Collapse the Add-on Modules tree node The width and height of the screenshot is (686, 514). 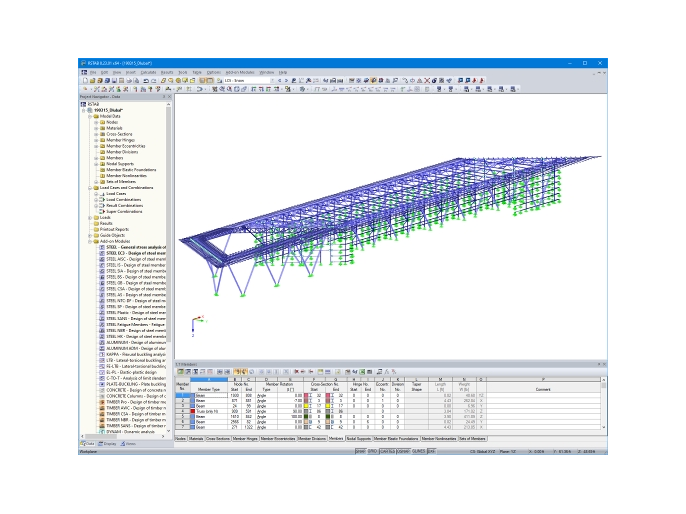[x=90, y=241]
